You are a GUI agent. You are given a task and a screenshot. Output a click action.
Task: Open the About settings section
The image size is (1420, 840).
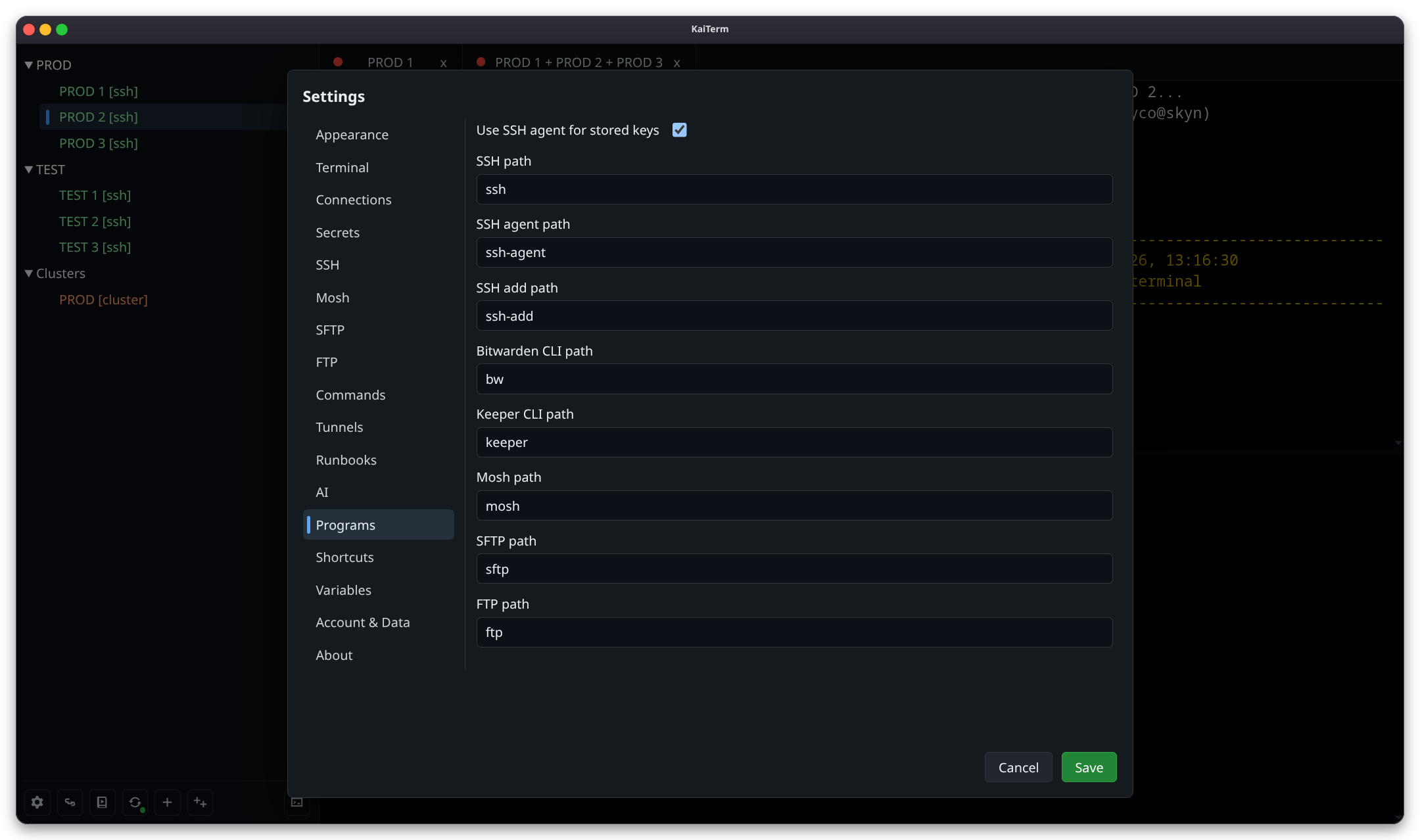tap(379, 655)
